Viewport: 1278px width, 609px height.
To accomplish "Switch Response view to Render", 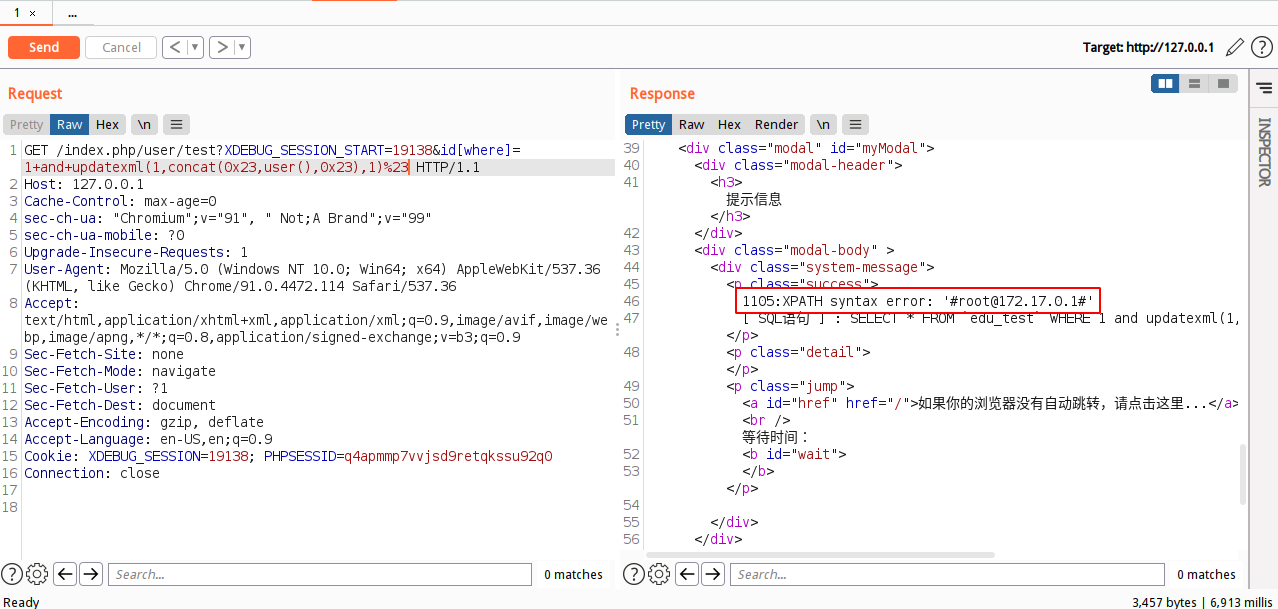I will coord(777,125).
